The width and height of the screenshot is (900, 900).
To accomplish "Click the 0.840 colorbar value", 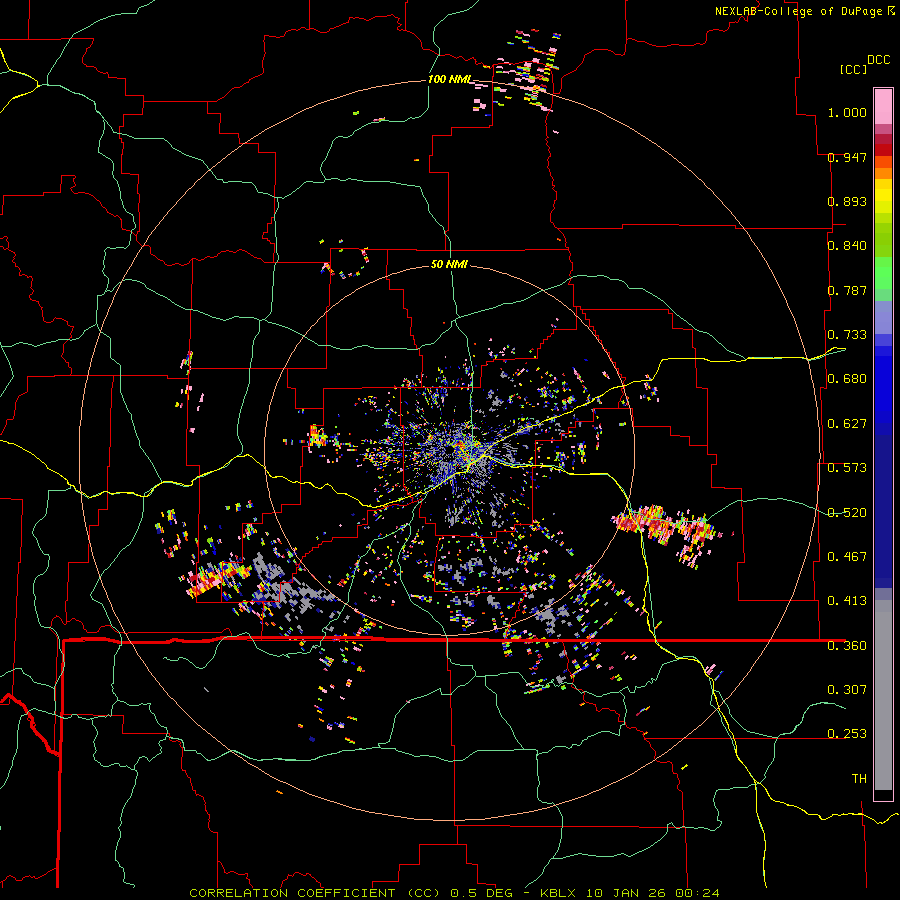I will (x=847, y=246).
